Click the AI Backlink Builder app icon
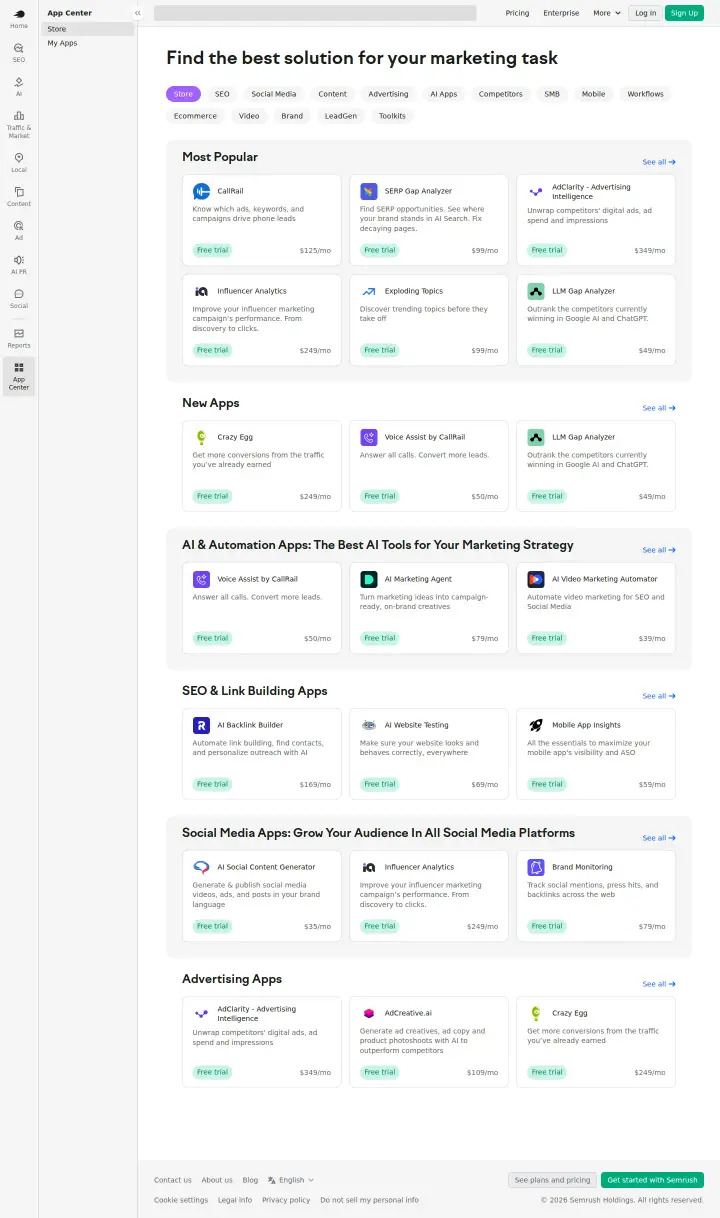 [x=201, y=725]
